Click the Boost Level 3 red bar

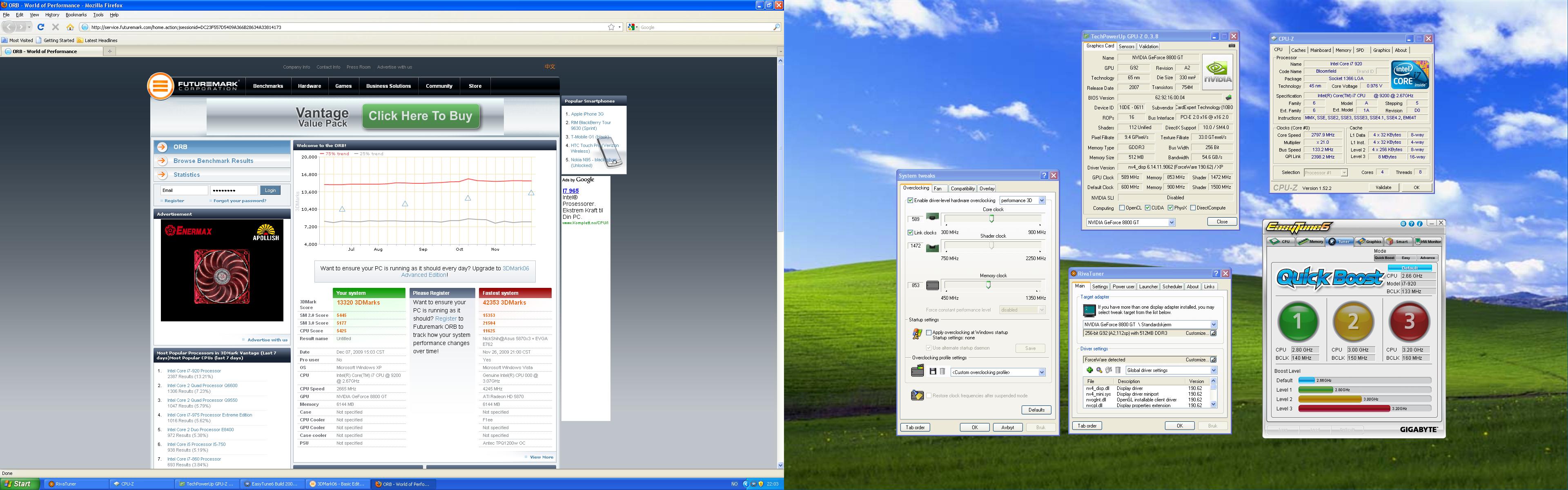[x=1344, y=408]
